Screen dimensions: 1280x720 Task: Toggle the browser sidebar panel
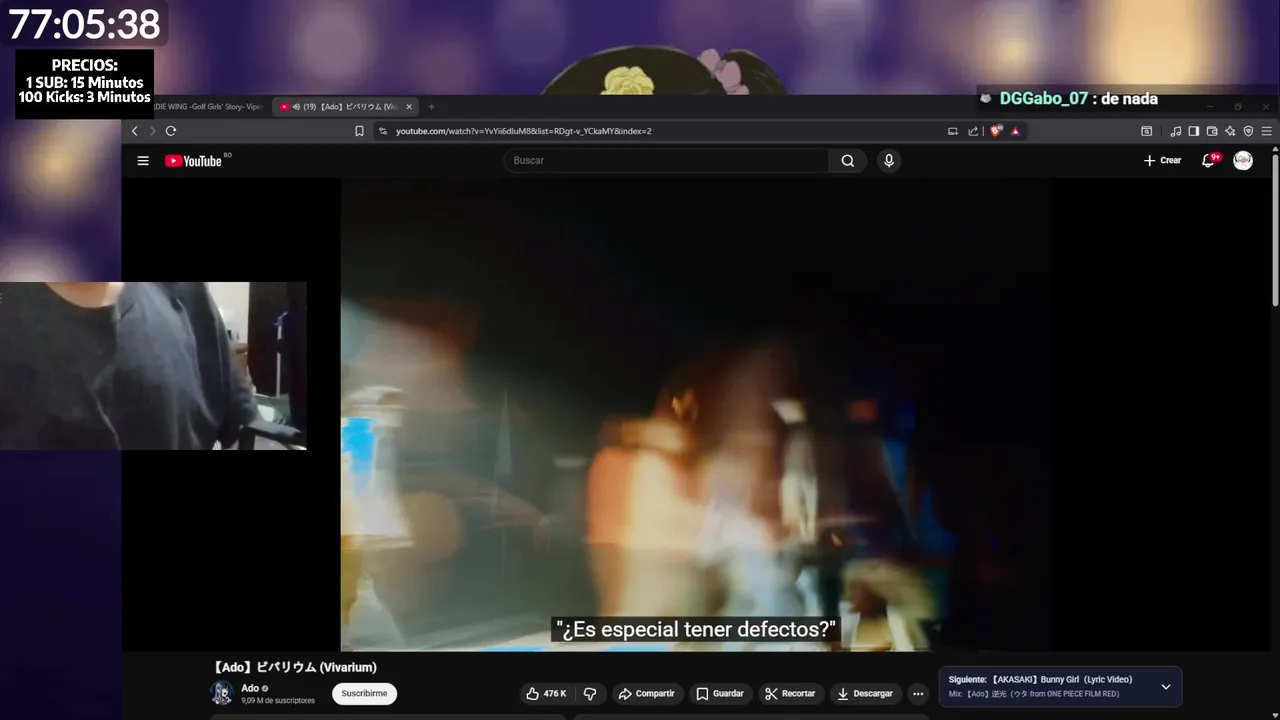click(1194, 131)
